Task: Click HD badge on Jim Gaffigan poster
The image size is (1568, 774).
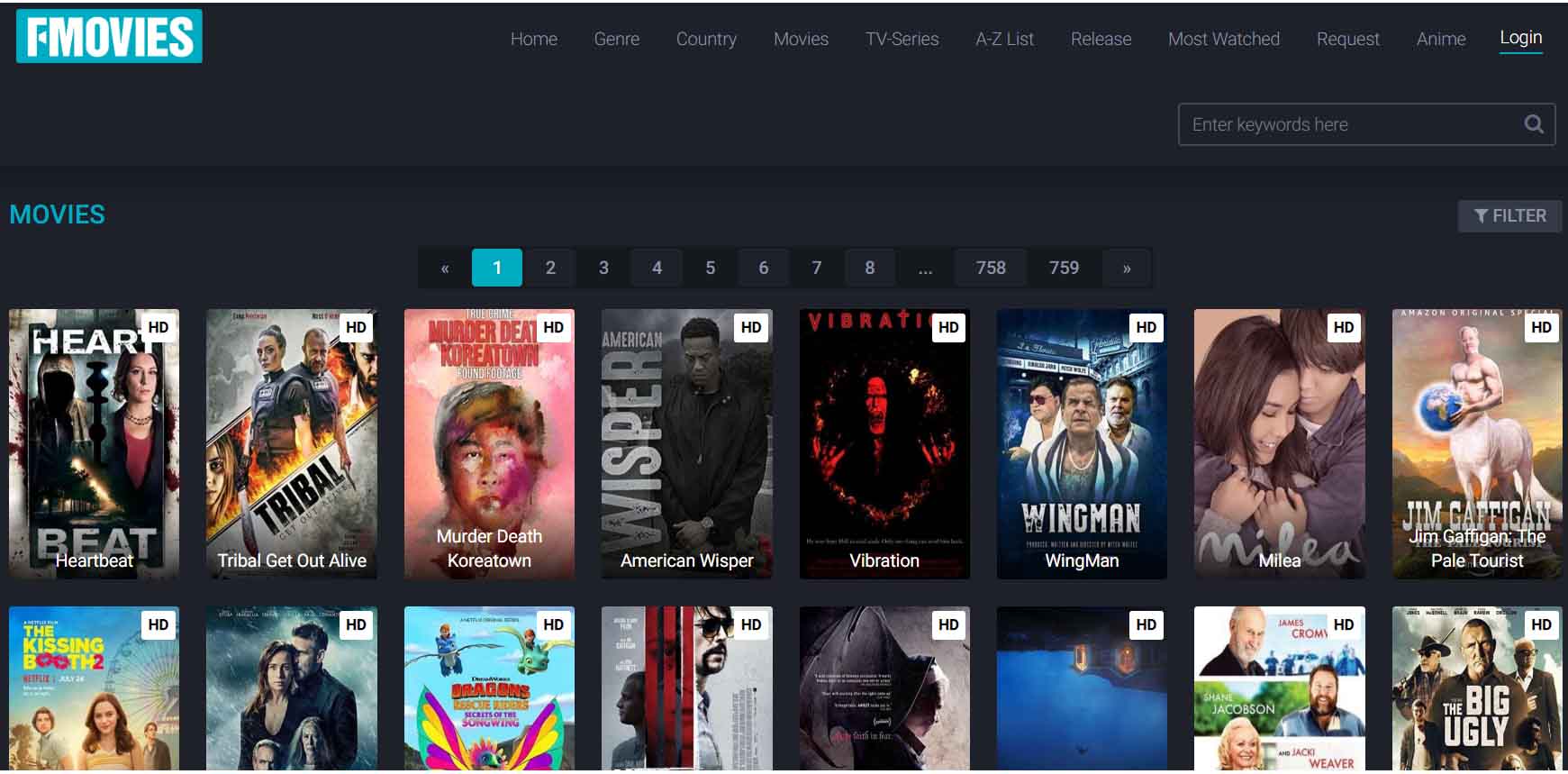Action: tap(1541, 327)
